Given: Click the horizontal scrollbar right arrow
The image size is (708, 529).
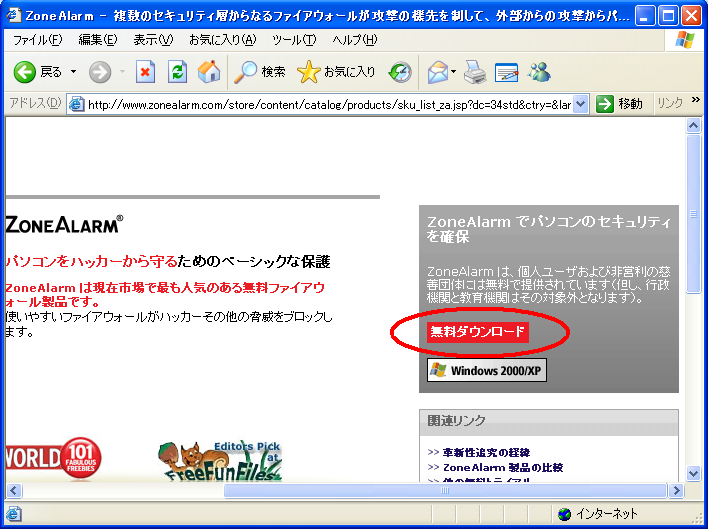Looking at the screenshot, I should pos(676,490).
